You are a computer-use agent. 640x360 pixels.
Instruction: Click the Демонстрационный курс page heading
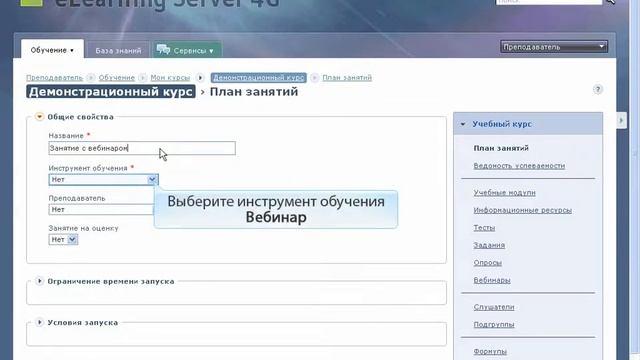111,91
